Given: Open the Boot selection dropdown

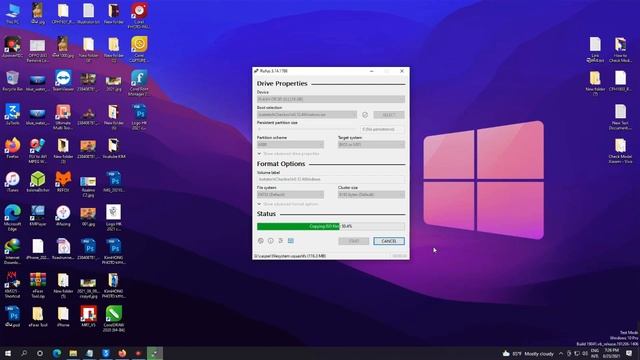Looking at the screenshot, I should pyautogui.click(x=307, y=115).
